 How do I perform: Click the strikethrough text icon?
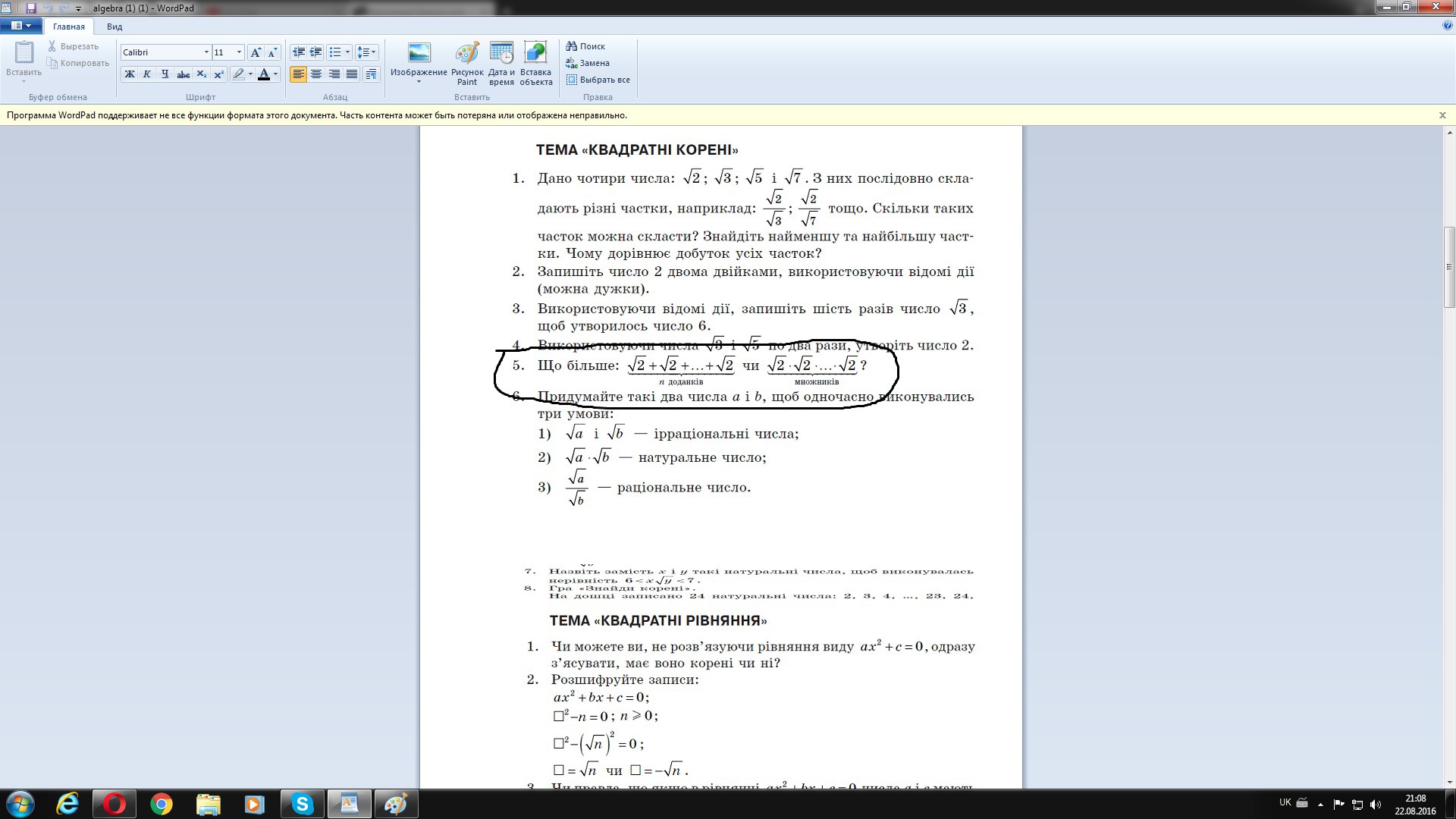(x=183, y=74)
